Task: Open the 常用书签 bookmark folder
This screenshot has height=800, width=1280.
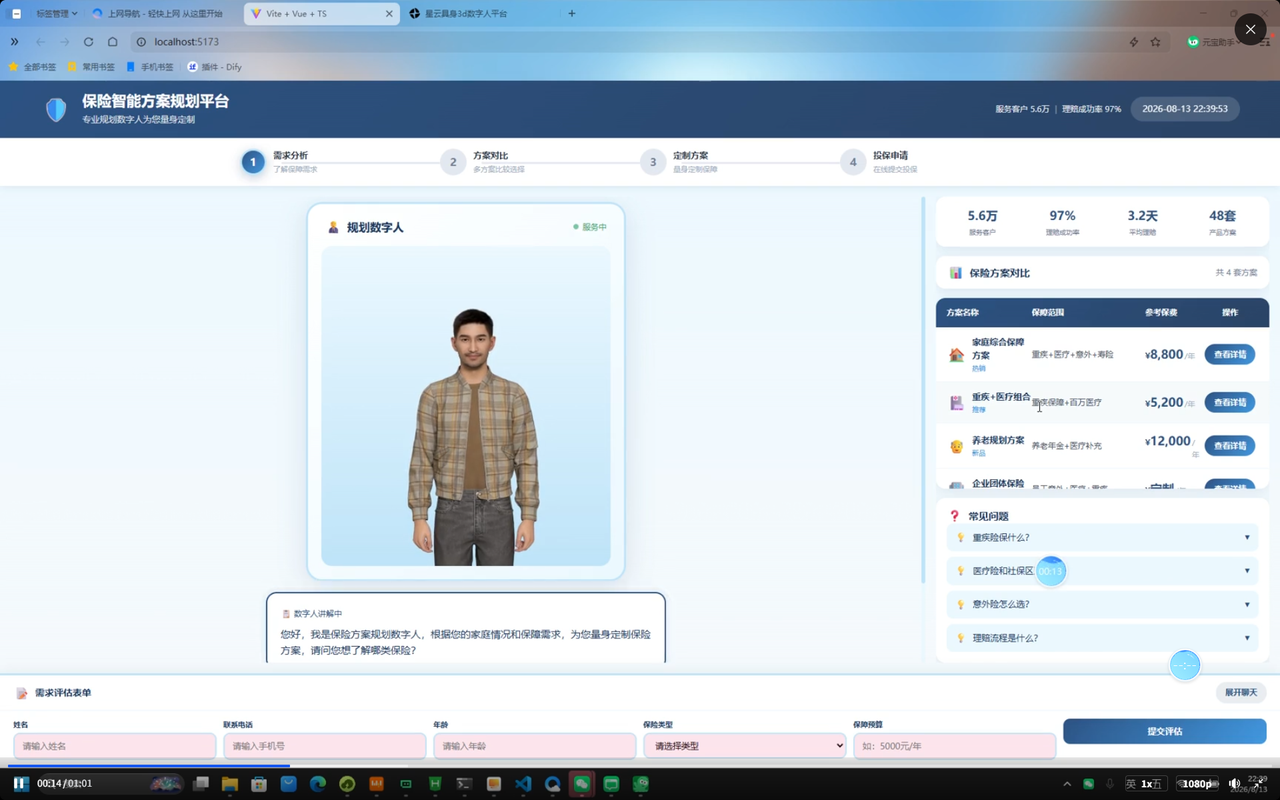Action: pyautogui.click(x=91, y=67)
